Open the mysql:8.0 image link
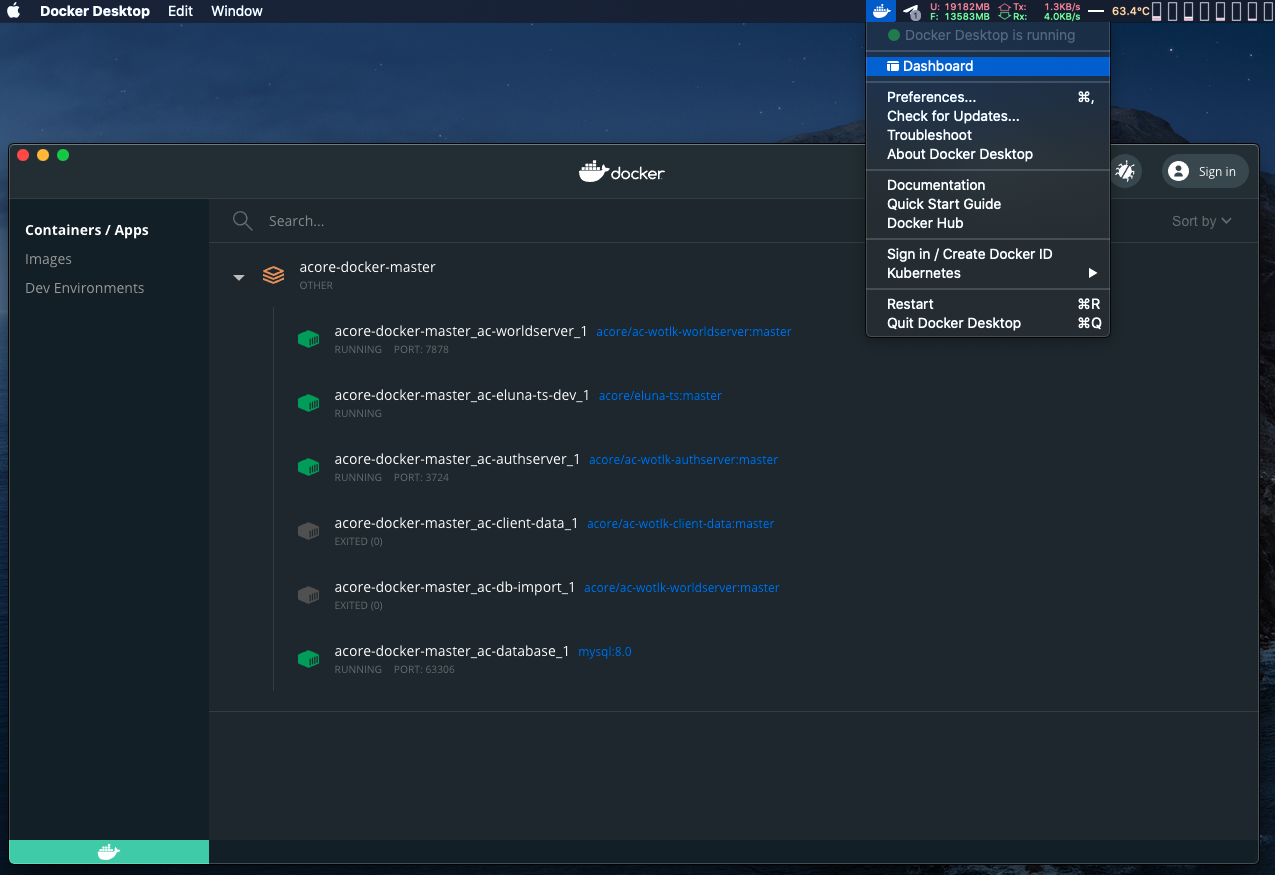1275x875 pixels. coord(605,652)
